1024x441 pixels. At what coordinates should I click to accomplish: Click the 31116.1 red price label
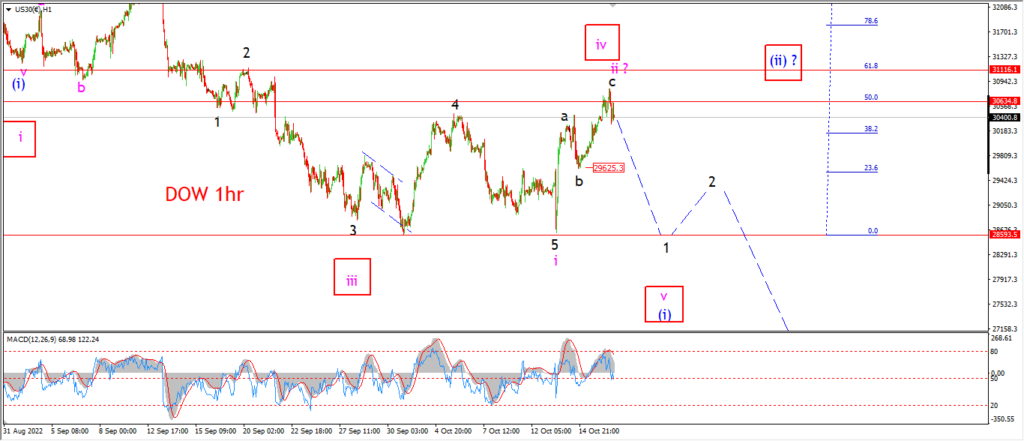tap(1004, 69)
